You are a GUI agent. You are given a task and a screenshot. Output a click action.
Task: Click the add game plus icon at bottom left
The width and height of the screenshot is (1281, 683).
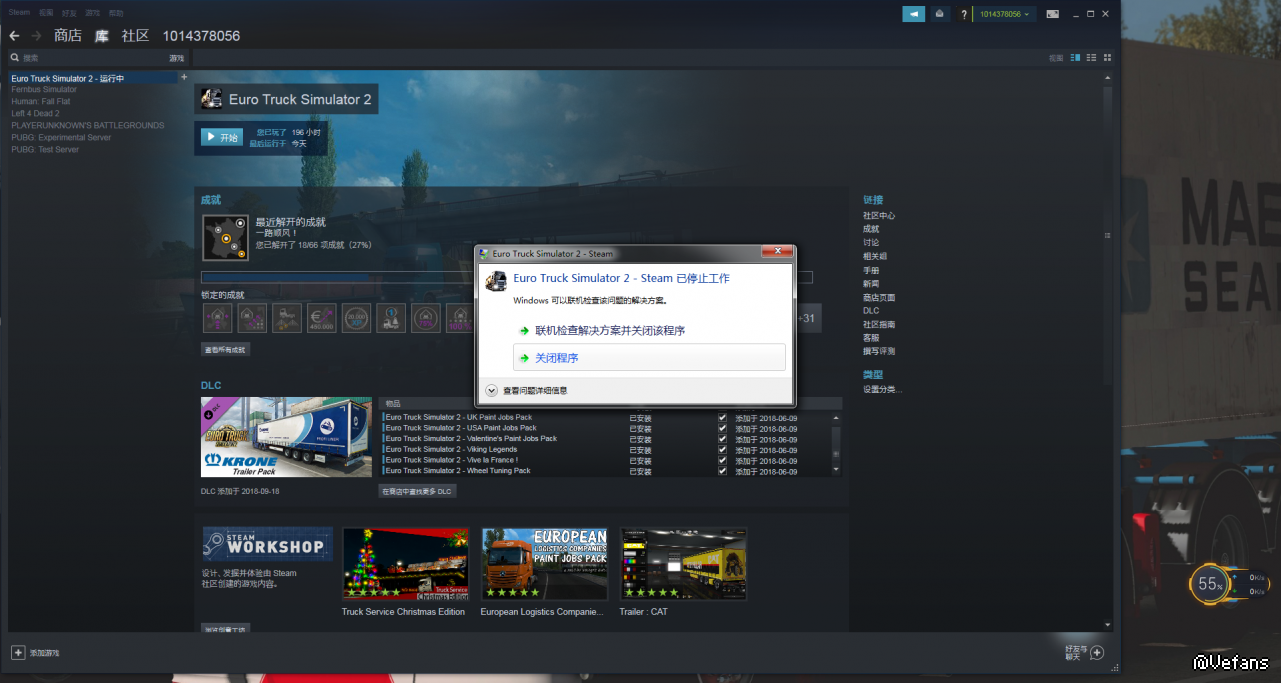18,652
